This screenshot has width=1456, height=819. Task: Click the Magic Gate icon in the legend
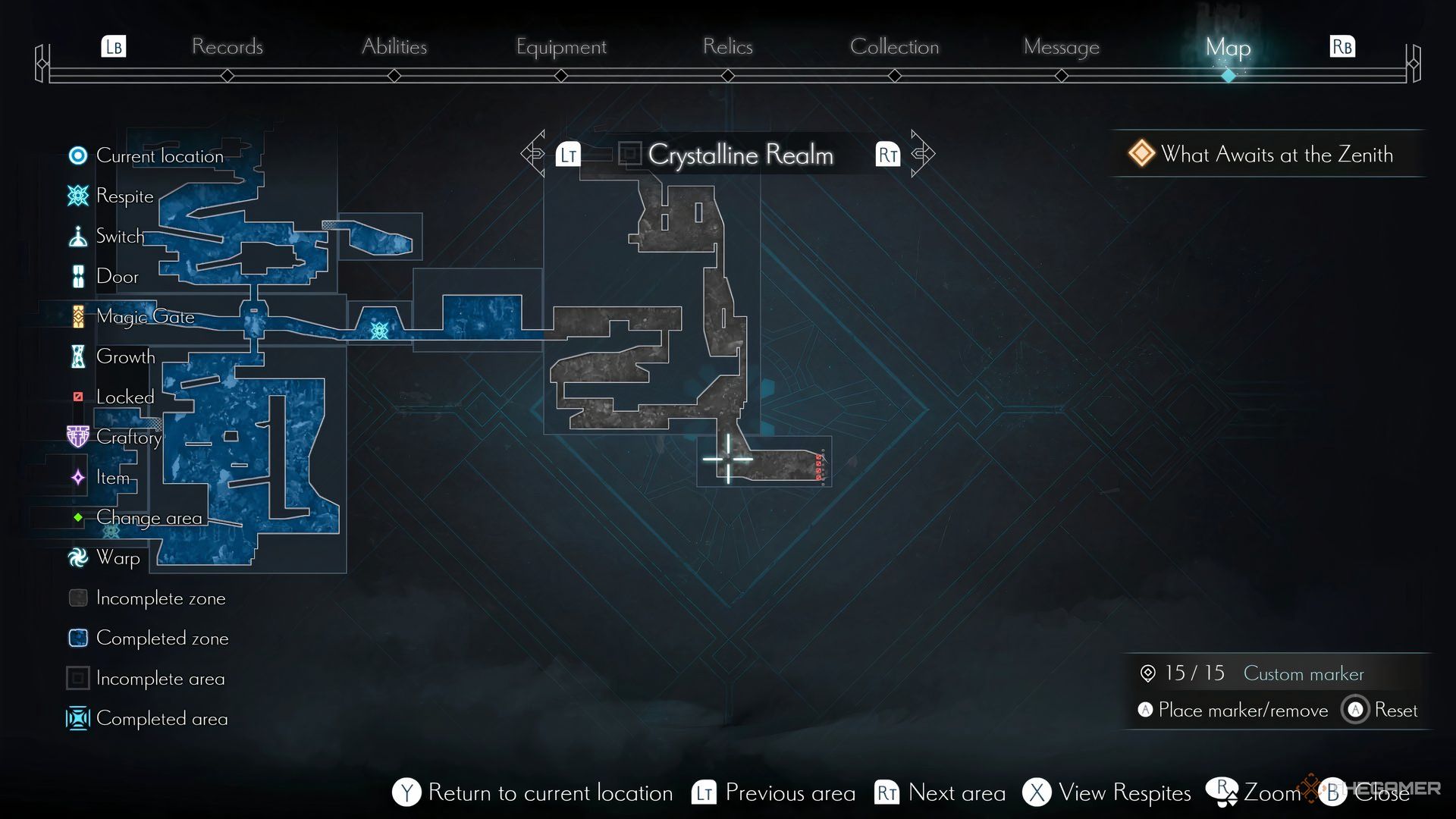coord(79,317)
